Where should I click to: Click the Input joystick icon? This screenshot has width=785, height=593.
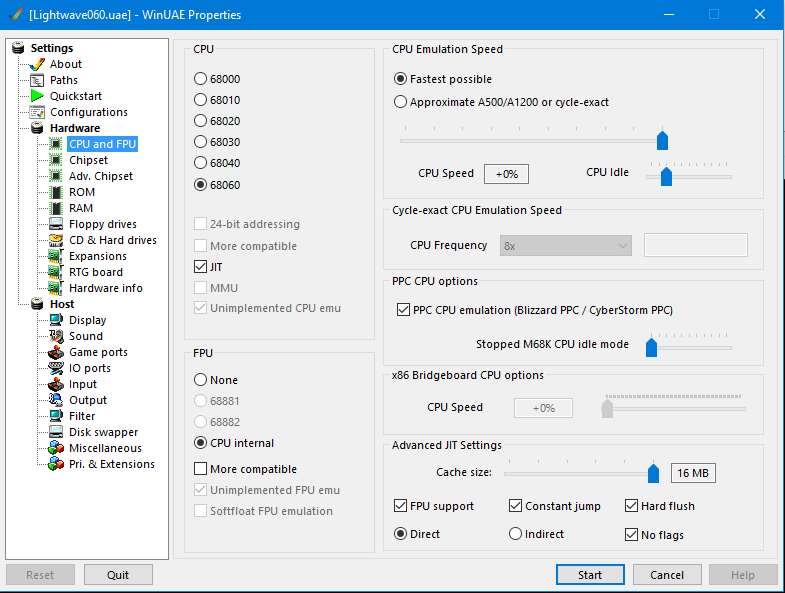(x=56, y=384)
